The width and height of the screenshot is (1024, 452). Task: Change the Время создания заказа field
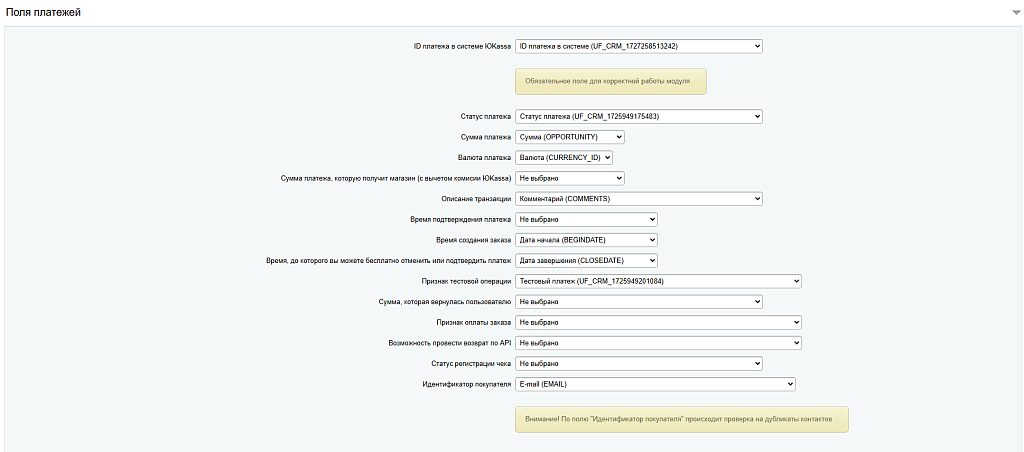[x=586, y=240]
